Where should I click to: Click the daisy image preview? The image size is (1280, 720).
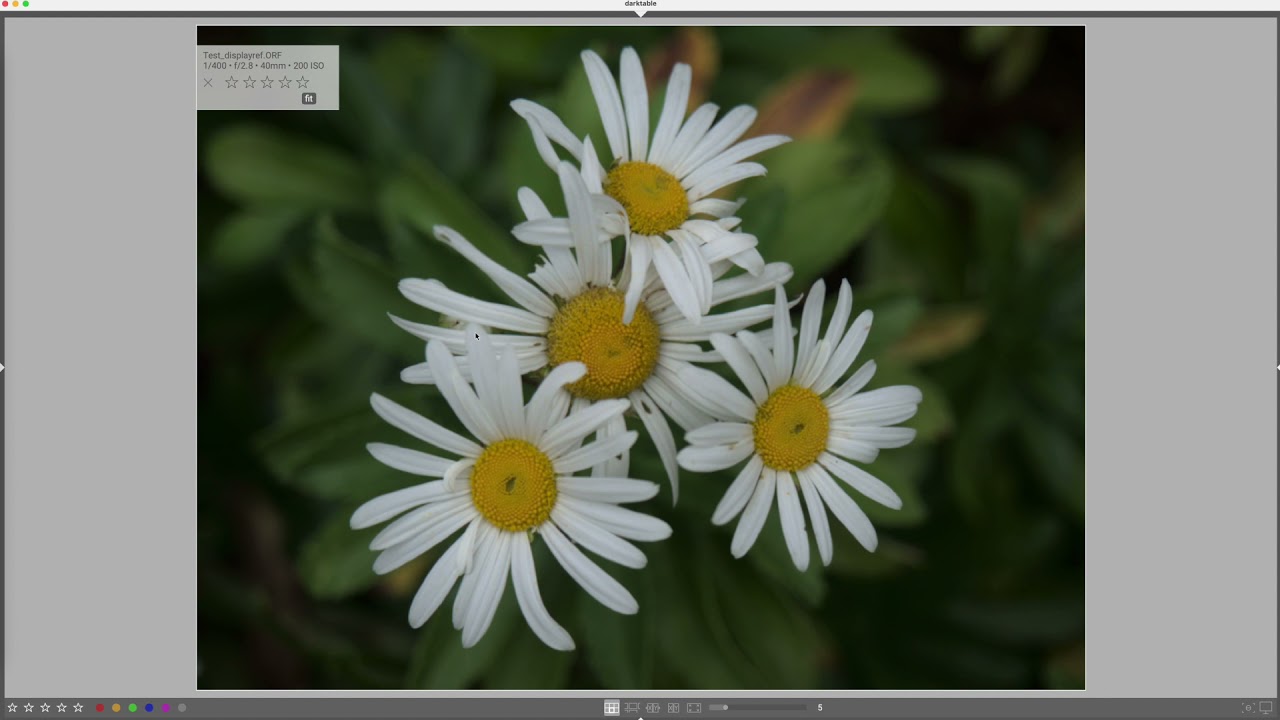pyautogui.click(x=641, y=358)
